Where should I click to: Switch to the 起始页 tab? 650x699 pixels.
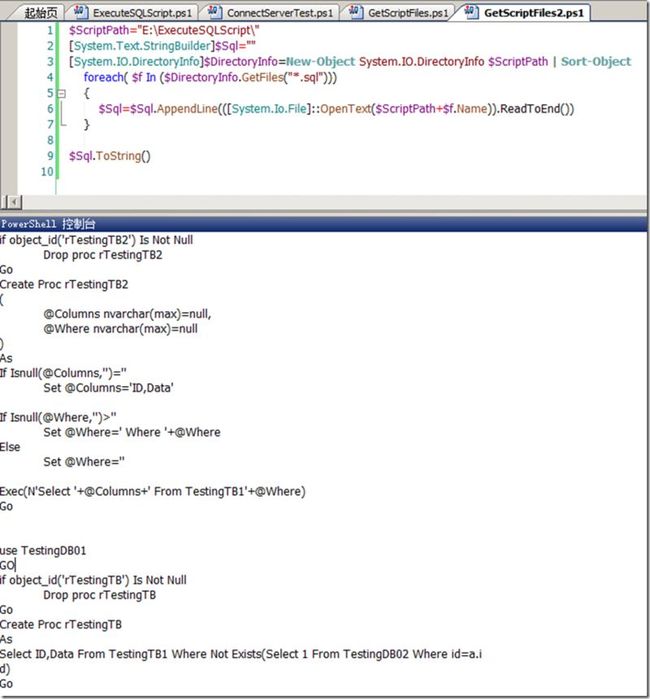click(x=41, y=12)
